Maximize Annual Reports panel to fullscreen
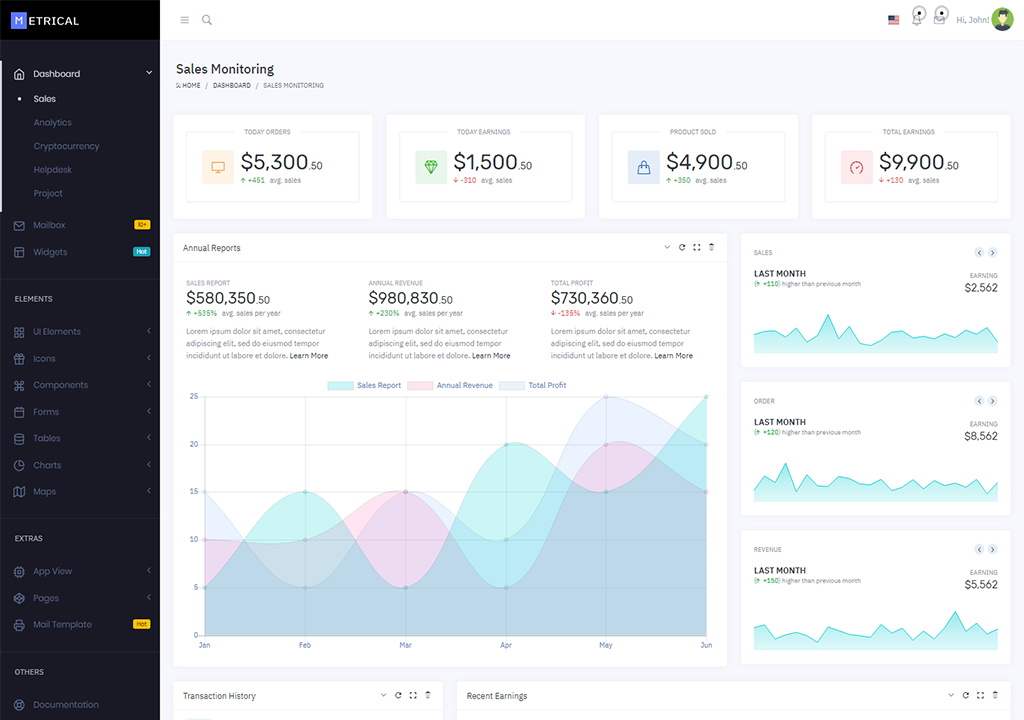This screenshot has width=1024, height=720. tap(697, 247)
